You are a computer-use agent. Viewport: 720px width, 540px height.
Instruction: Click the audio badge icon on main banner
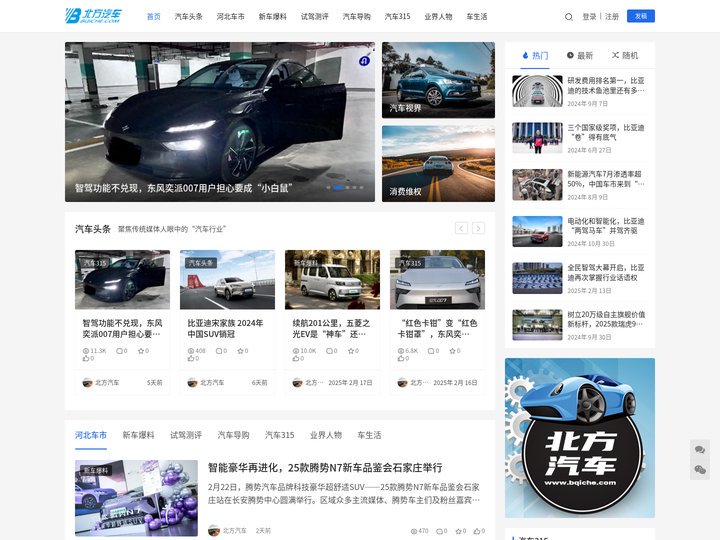(x=364, y=61)
